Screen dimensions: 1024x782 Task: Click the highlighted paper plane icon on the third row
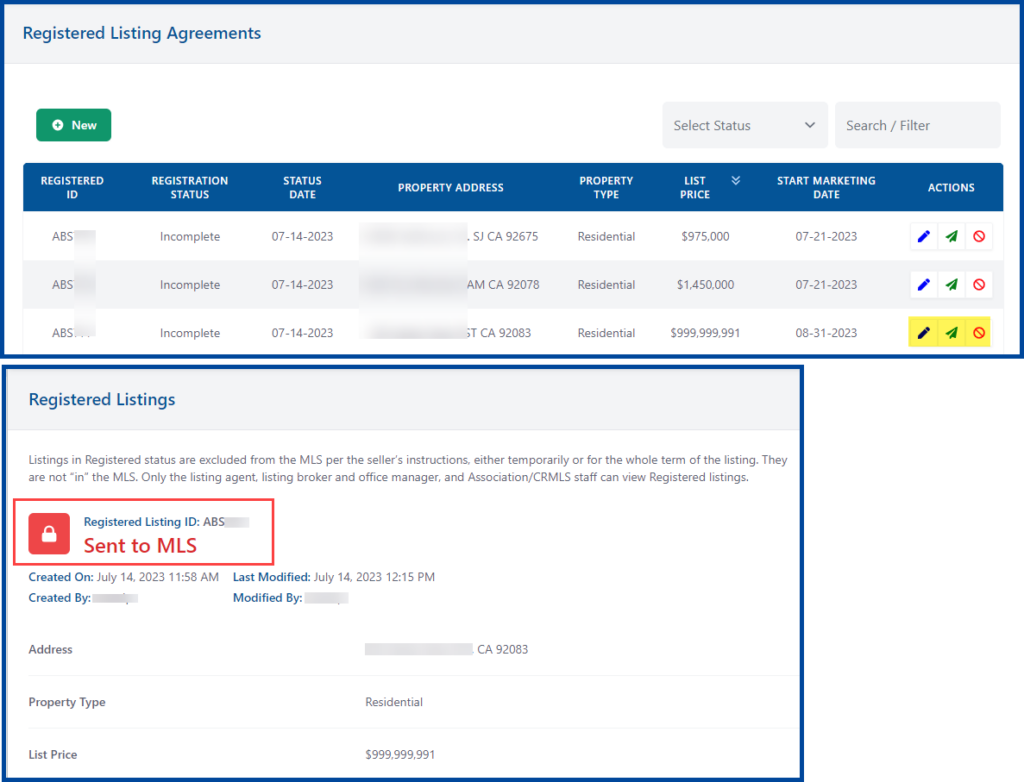(x=951, y=331)
